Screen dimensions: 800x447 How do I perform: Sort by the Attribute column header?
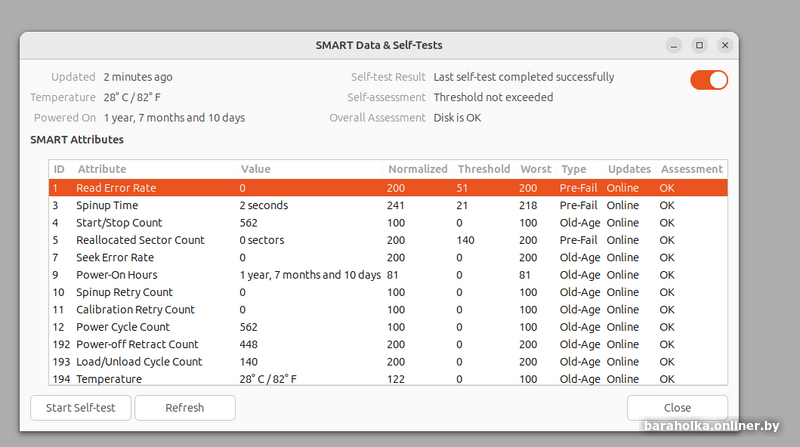click(102, 169)
